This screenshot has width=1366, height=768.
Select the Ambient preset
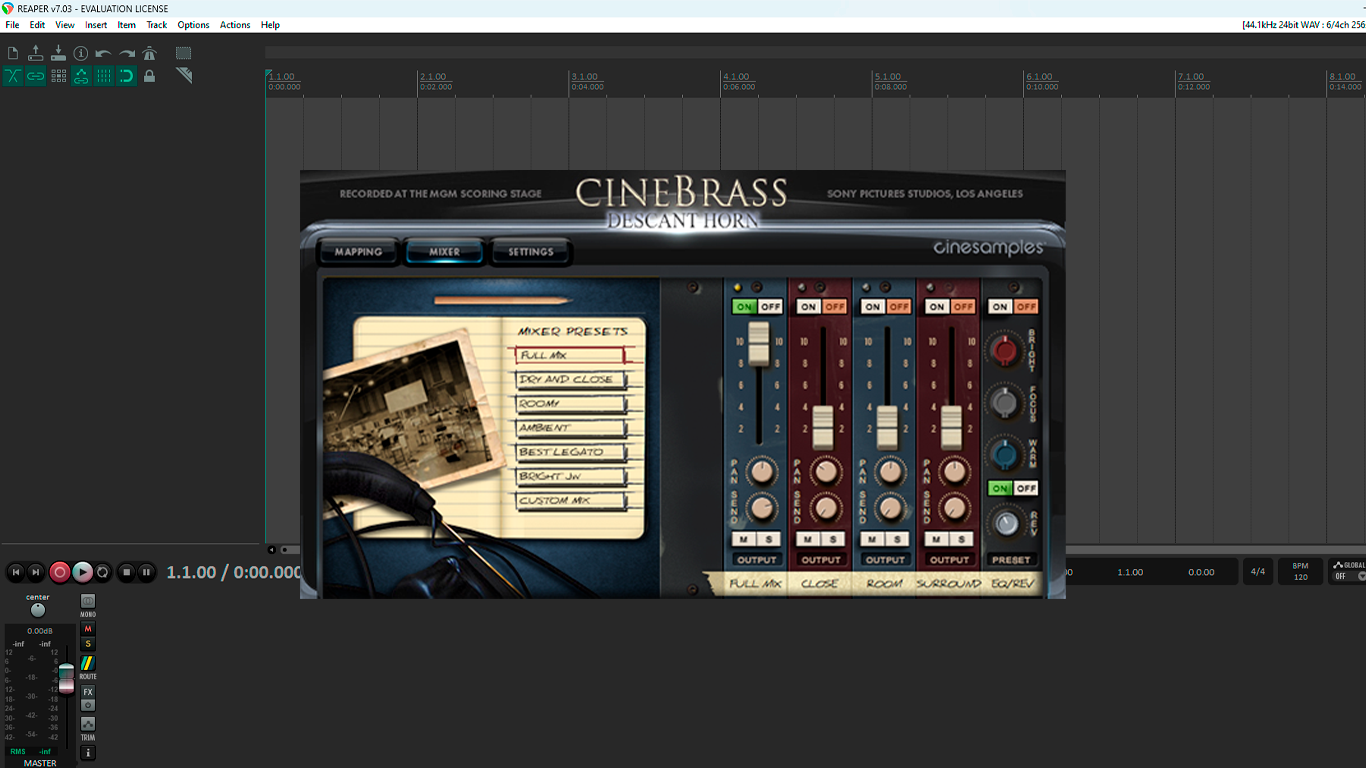click(x=572, y=428)
